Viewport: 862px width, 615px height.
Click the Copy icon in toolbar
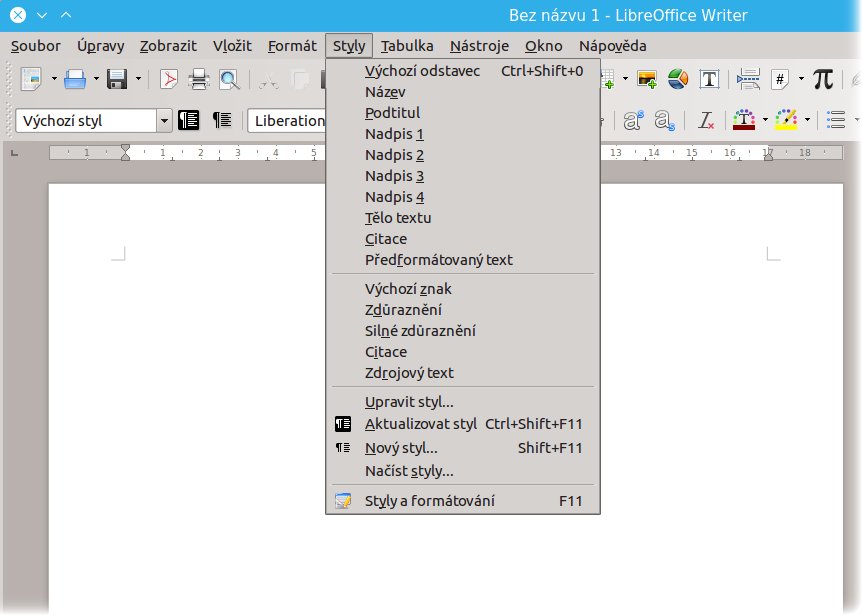point(300,80)
